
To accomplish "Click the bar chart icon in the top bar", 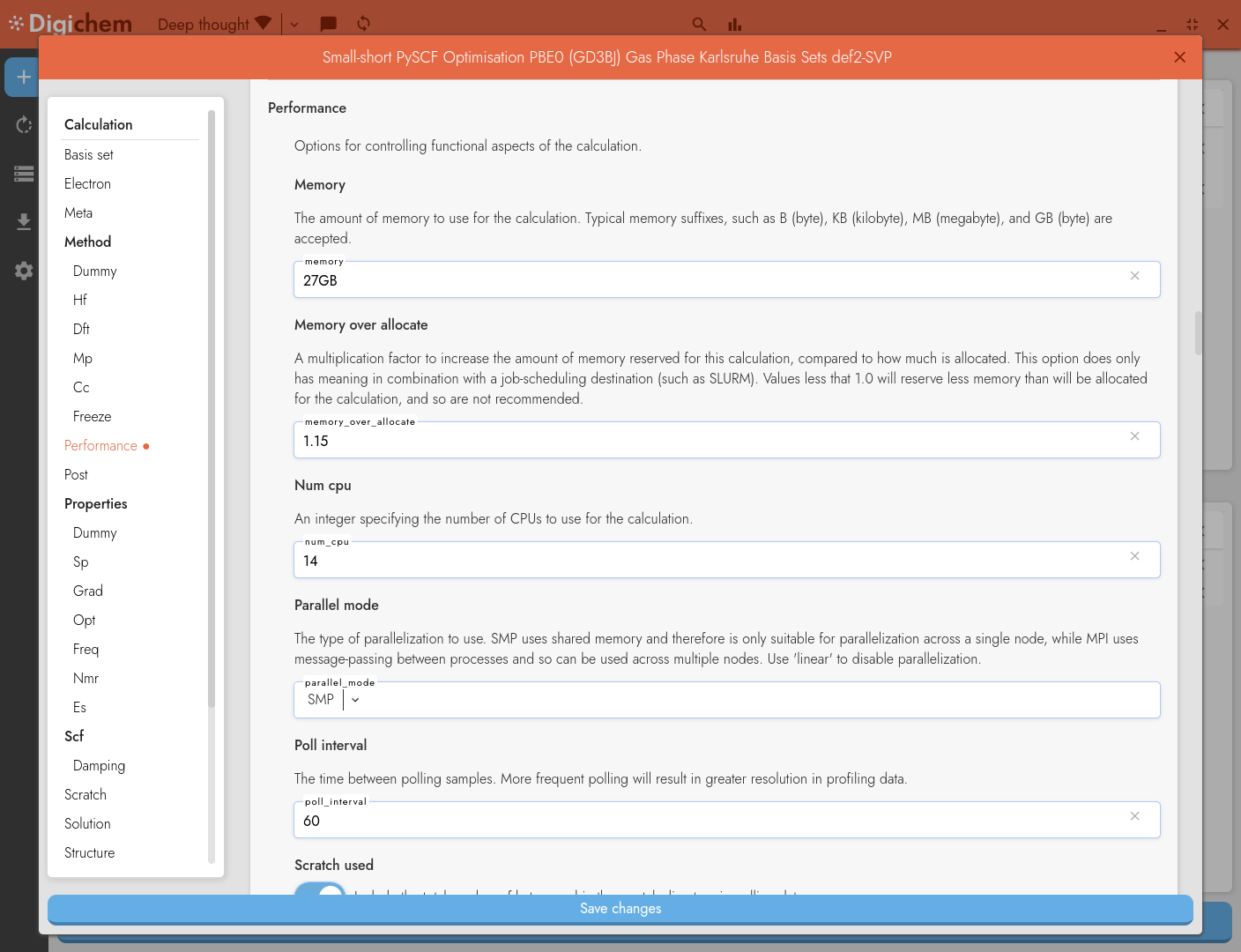I will click(734, 25).
